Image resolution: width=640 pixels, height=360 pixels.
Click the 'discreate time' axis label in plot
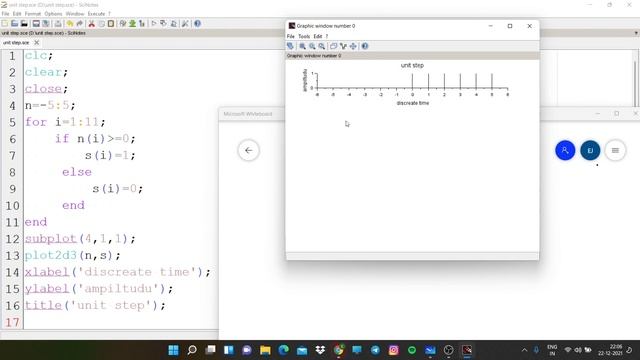[413, 103]
